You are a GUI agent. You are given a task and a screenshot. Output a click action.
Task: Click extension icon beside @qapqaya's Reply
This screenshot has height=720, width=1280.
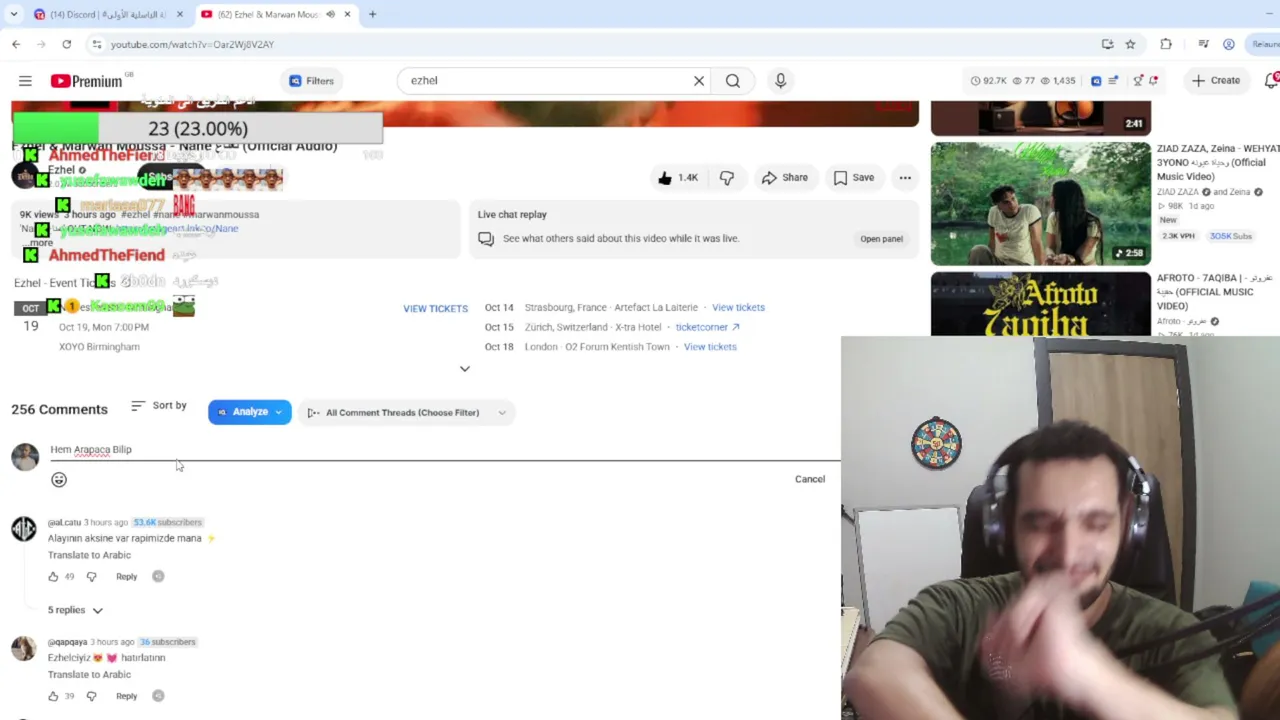pyautogui.click(x=158, y=696)
